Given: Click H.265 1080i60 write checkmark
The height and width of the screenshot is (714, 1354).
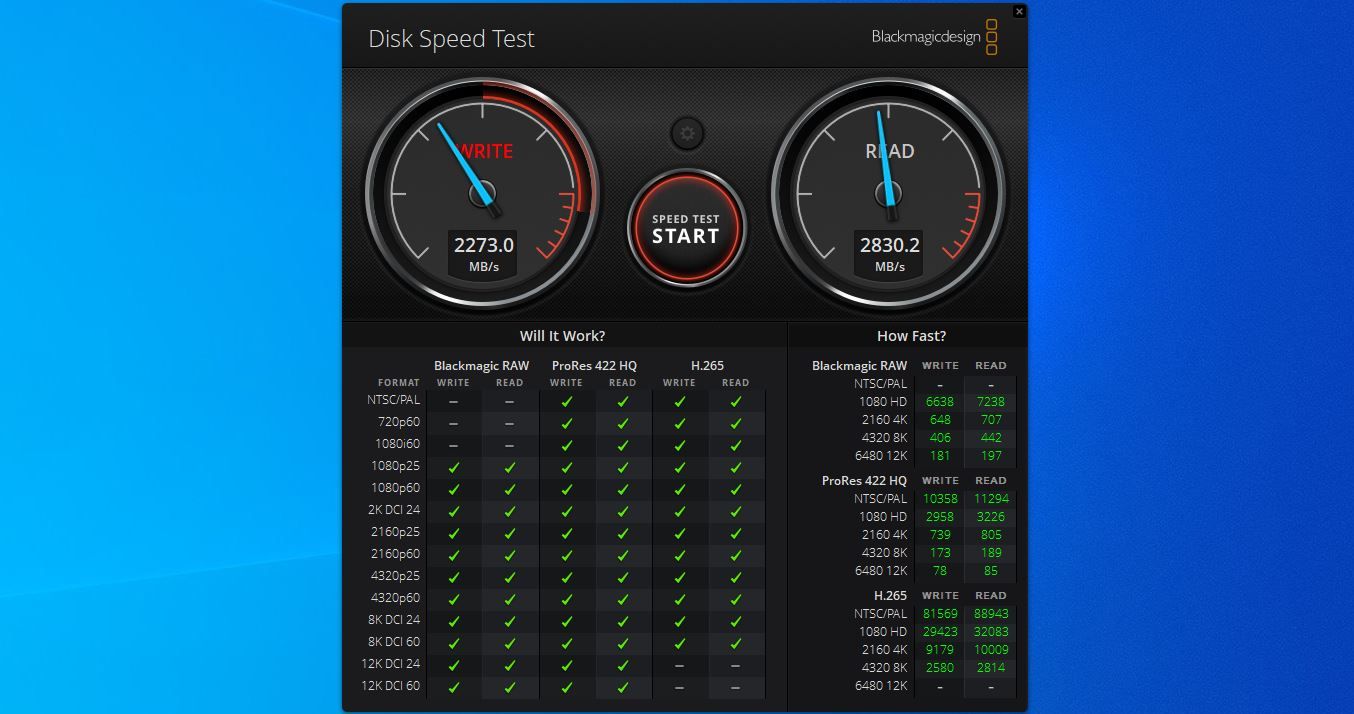Looking at the screenshot, I should pyautogui.click(x=679, y=445).
